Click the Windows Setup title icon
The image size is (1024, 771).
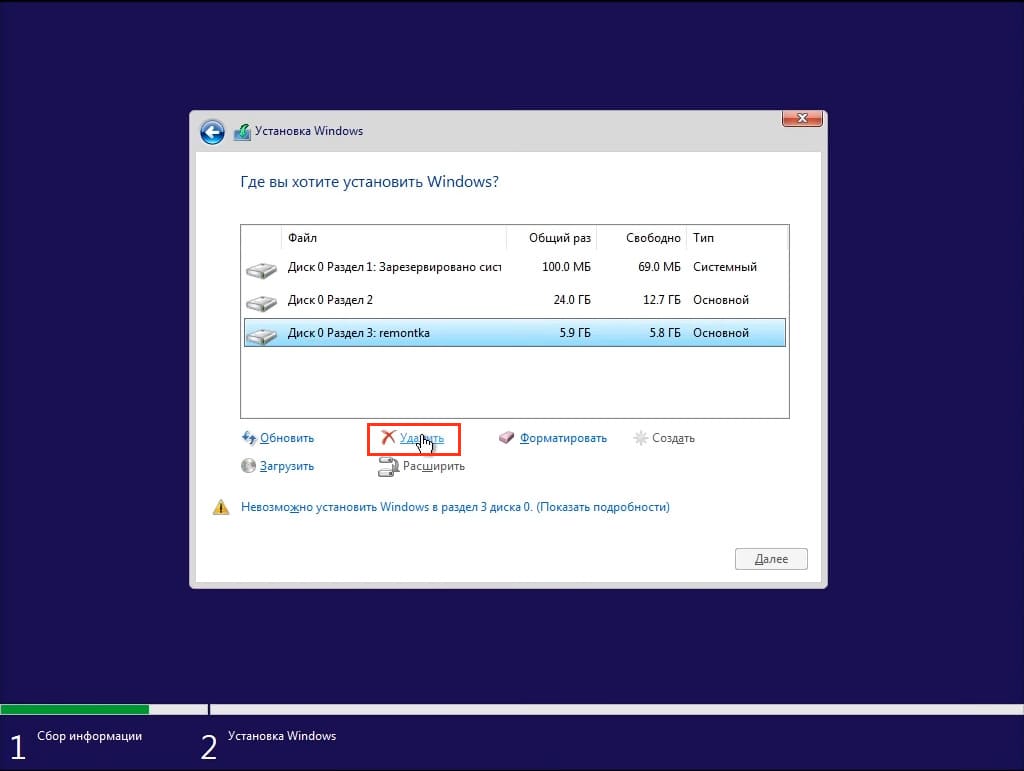pos(242,132)
